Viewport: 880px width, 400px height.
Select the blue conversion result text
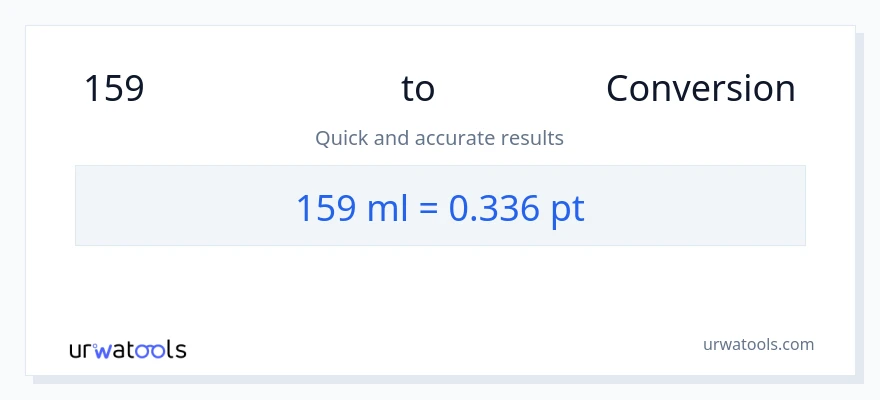click(439, 207)
